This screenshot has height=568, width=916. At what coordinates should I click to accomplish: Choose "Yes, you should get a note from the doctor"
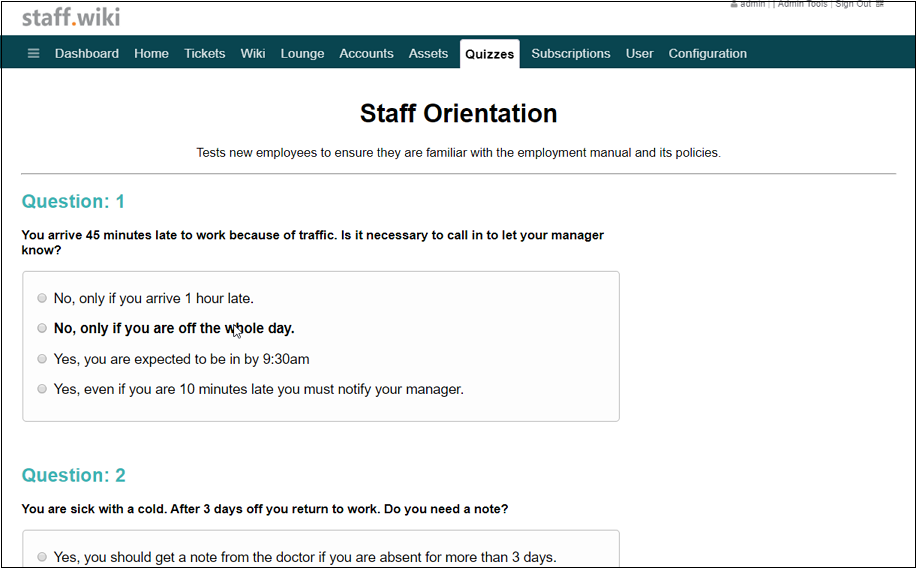click(x=42, y=557)
